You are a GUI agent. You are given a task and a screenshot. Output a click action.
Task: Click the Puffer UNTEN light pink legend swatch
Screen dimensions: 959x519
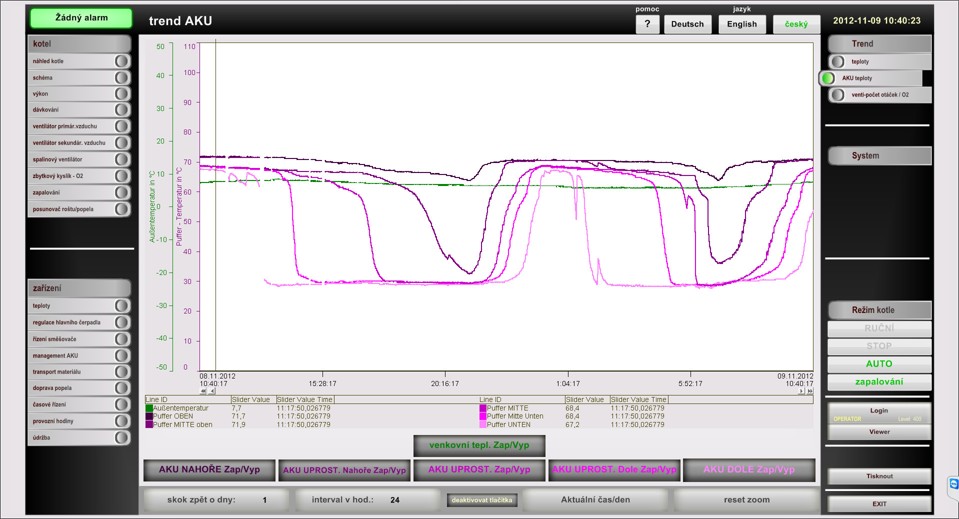(483, 424)
